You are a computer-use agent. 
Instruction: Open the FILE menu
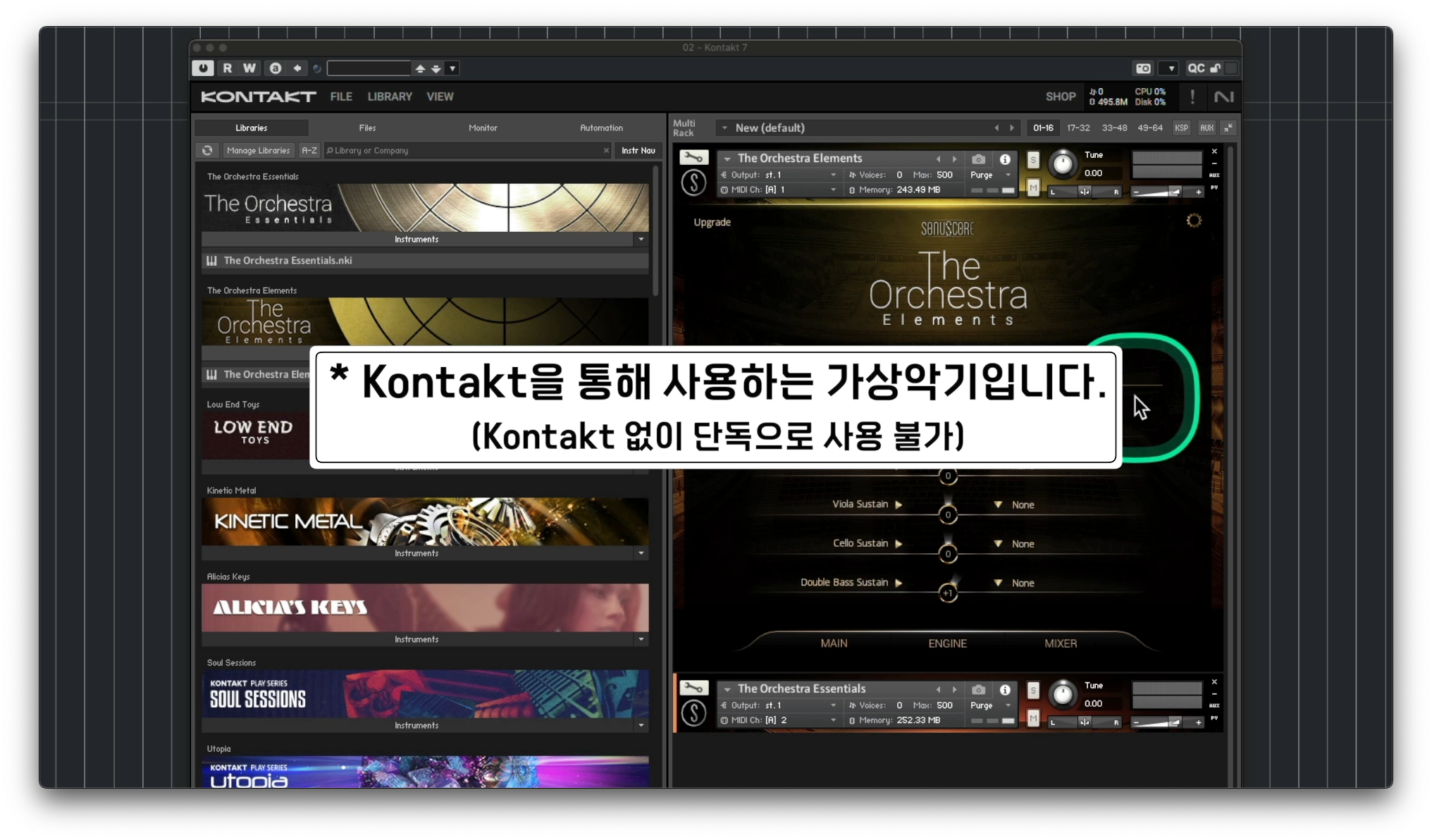click(x=341, y=97)
